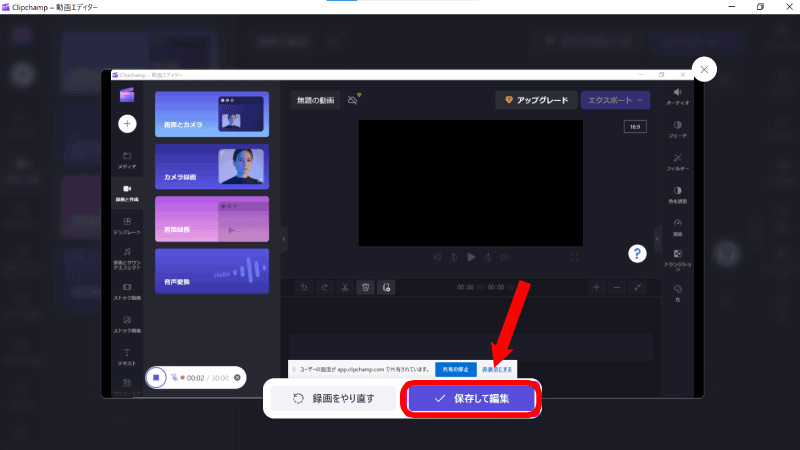Open the ストック画像 (Stock images) tab
Screen dimensions: 800x450
[x=127, y=324]
